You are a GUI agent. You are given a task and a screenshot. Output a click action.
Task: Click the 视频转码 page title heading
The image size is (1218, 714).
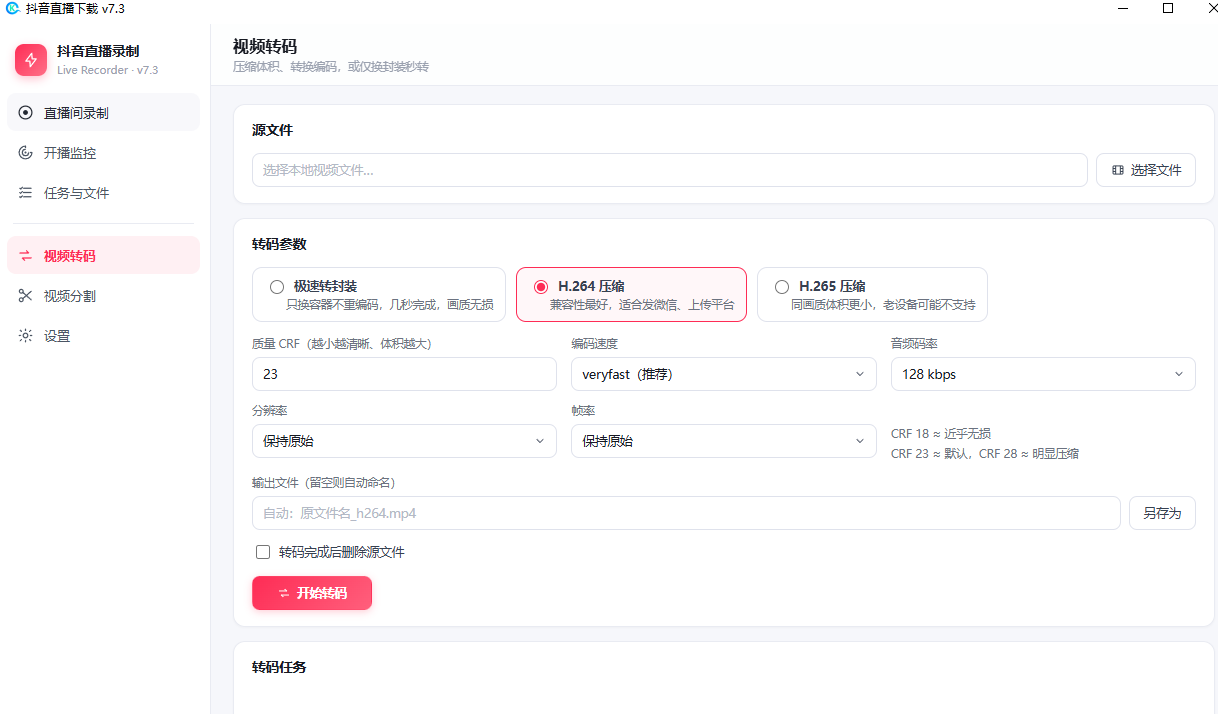point(265,47)
